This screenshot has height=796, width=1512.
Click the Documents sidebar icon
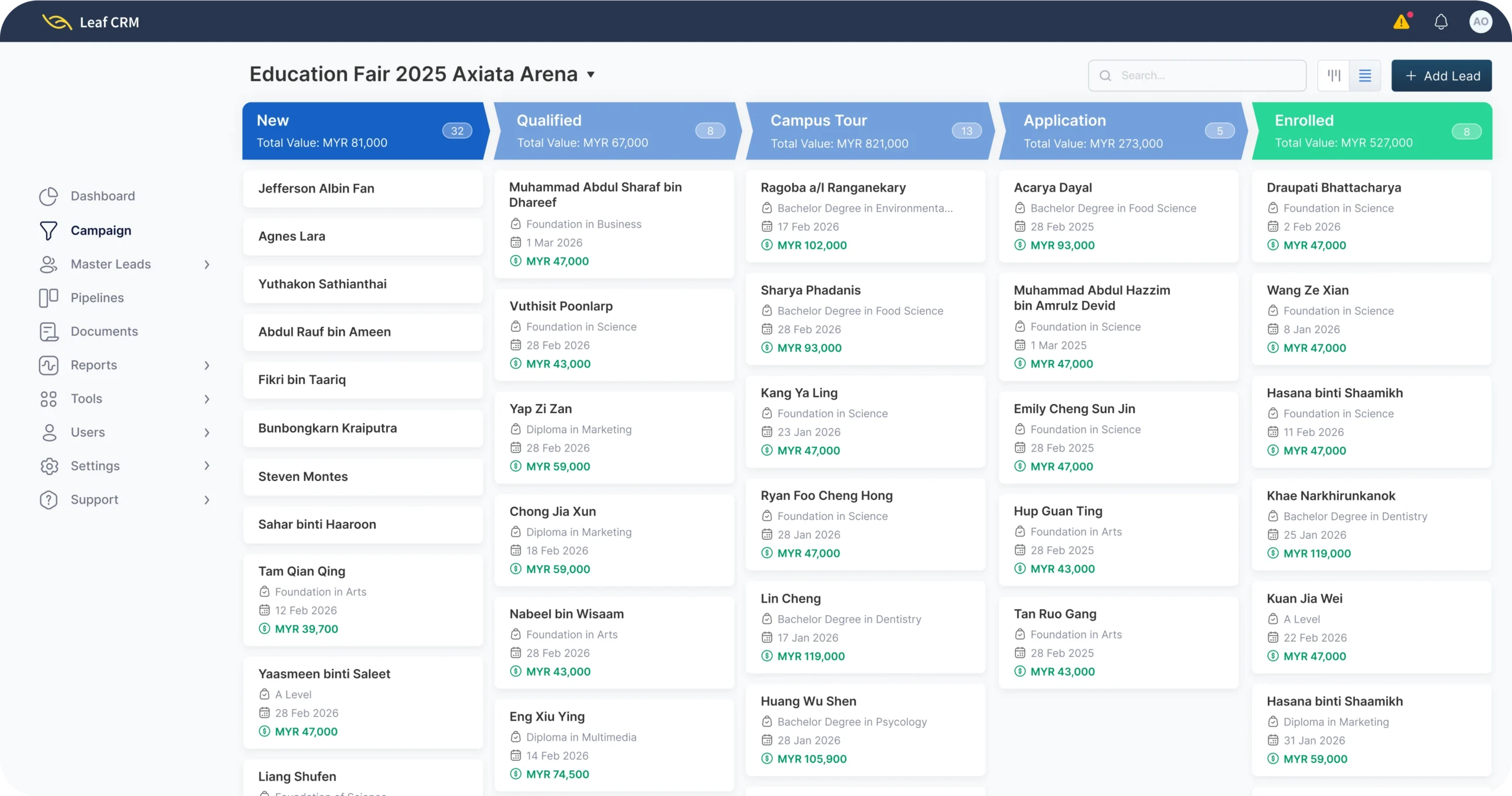pos(48,332)
